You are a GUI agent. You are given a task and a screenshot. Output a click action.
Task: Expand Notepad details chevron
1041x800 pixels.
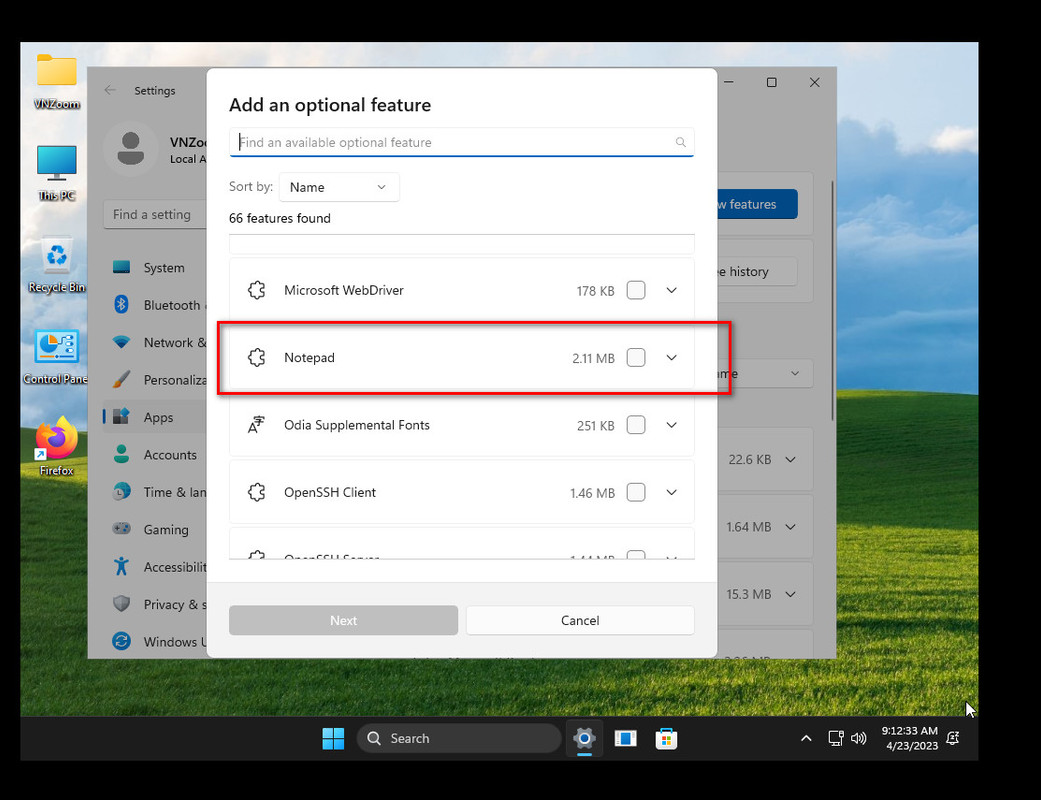coord(672,357)
